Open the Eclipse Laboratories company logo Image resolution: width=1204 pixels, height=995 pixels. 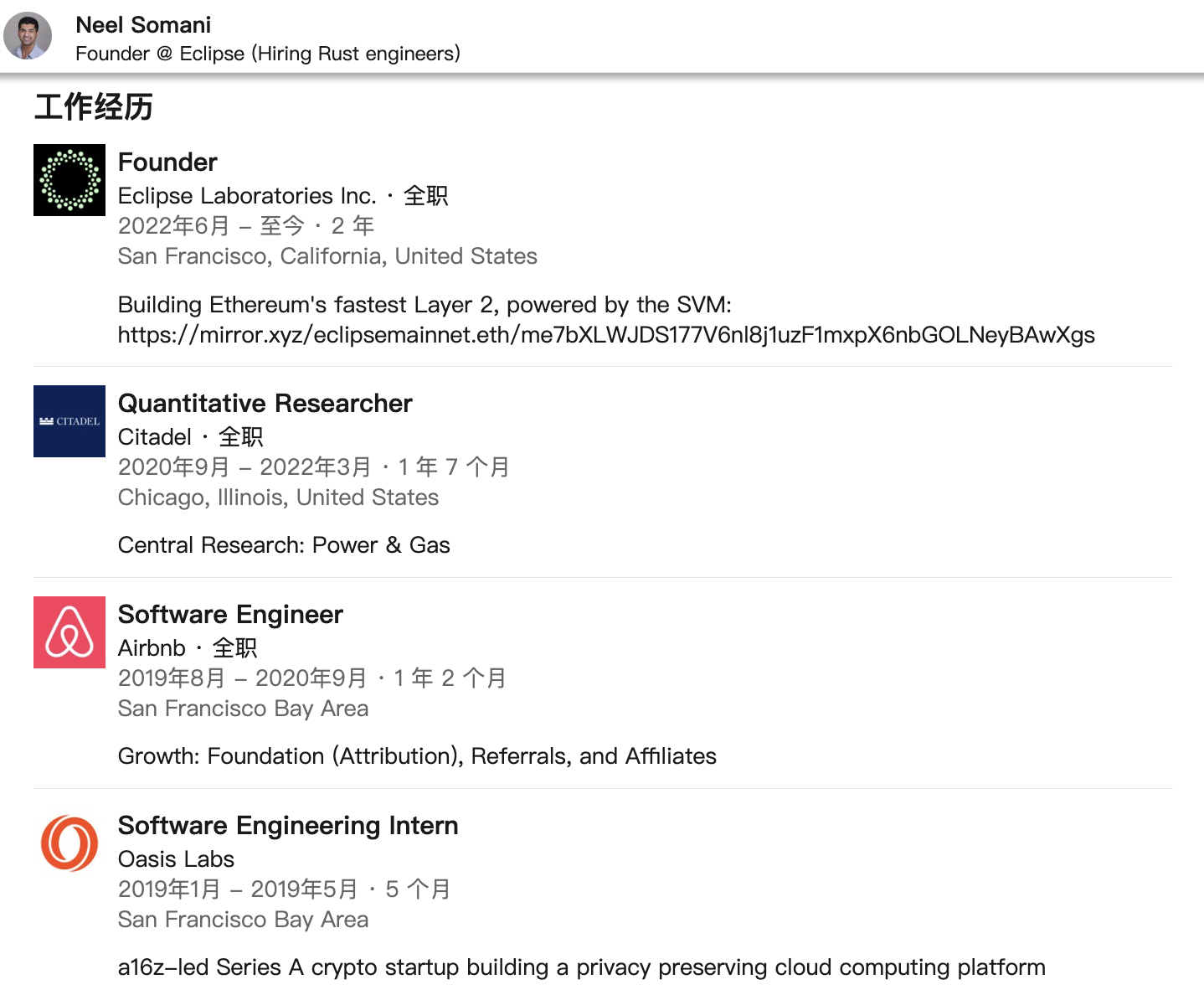pyautogui.click(x=69, y=180)
